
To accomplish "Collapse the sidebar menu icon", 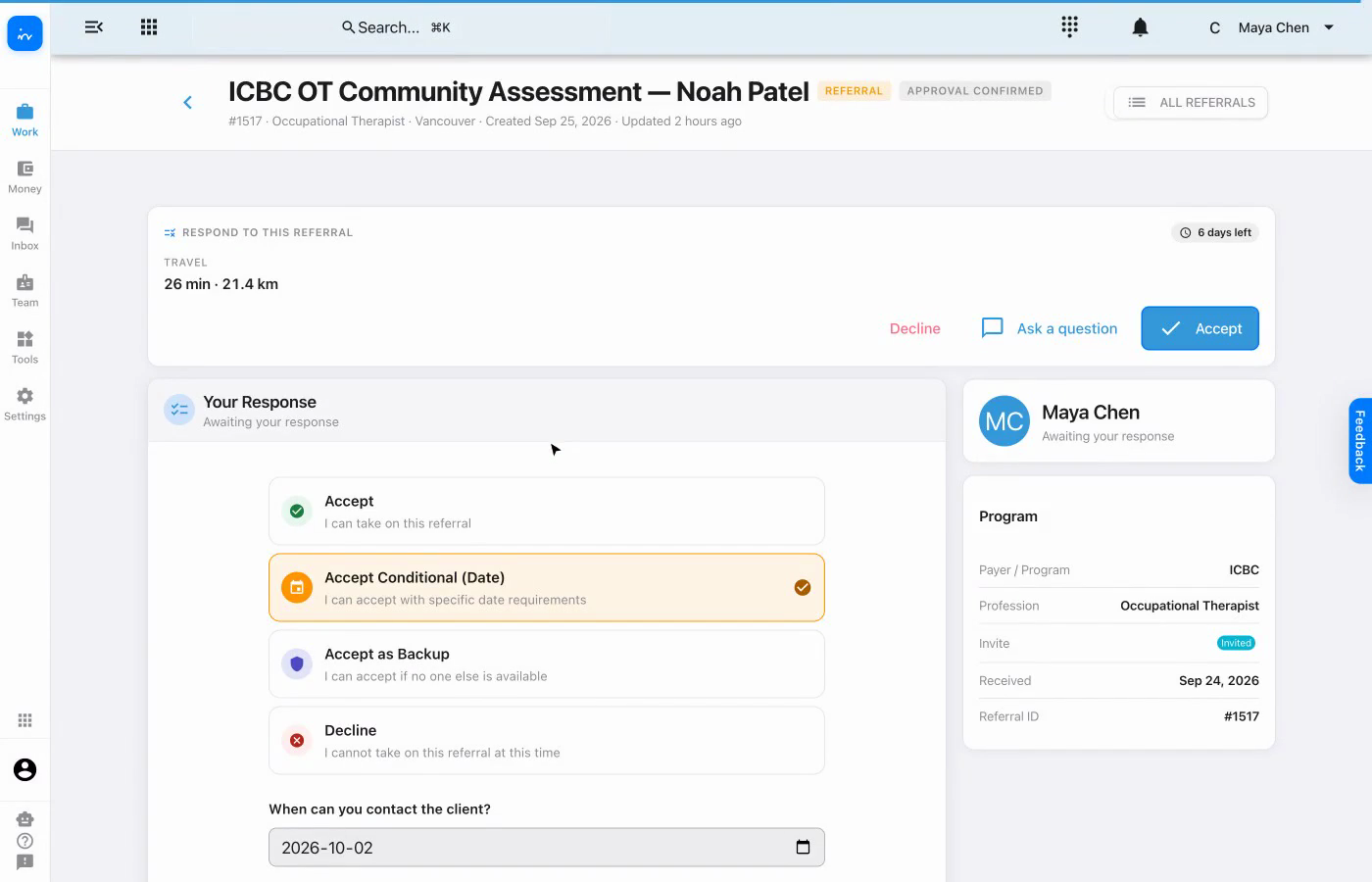I will (x=94, y=27).
